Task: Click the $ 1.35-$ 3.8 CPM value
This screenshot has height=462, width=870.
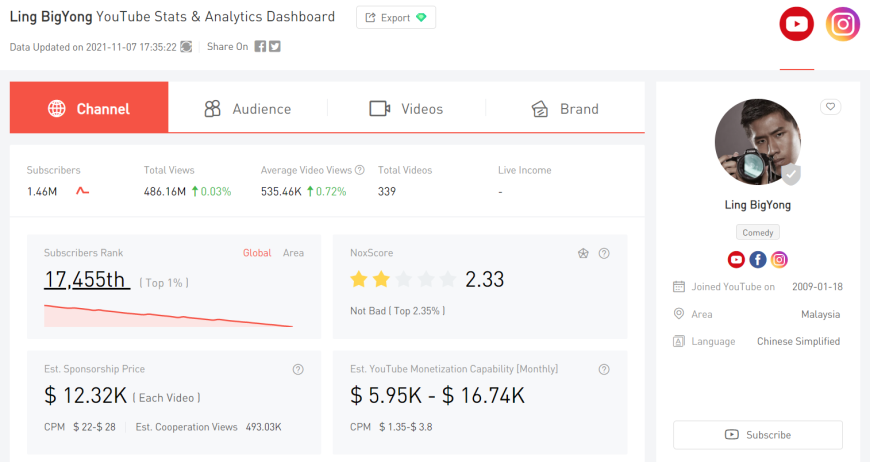Action: (x=406, y=427)
